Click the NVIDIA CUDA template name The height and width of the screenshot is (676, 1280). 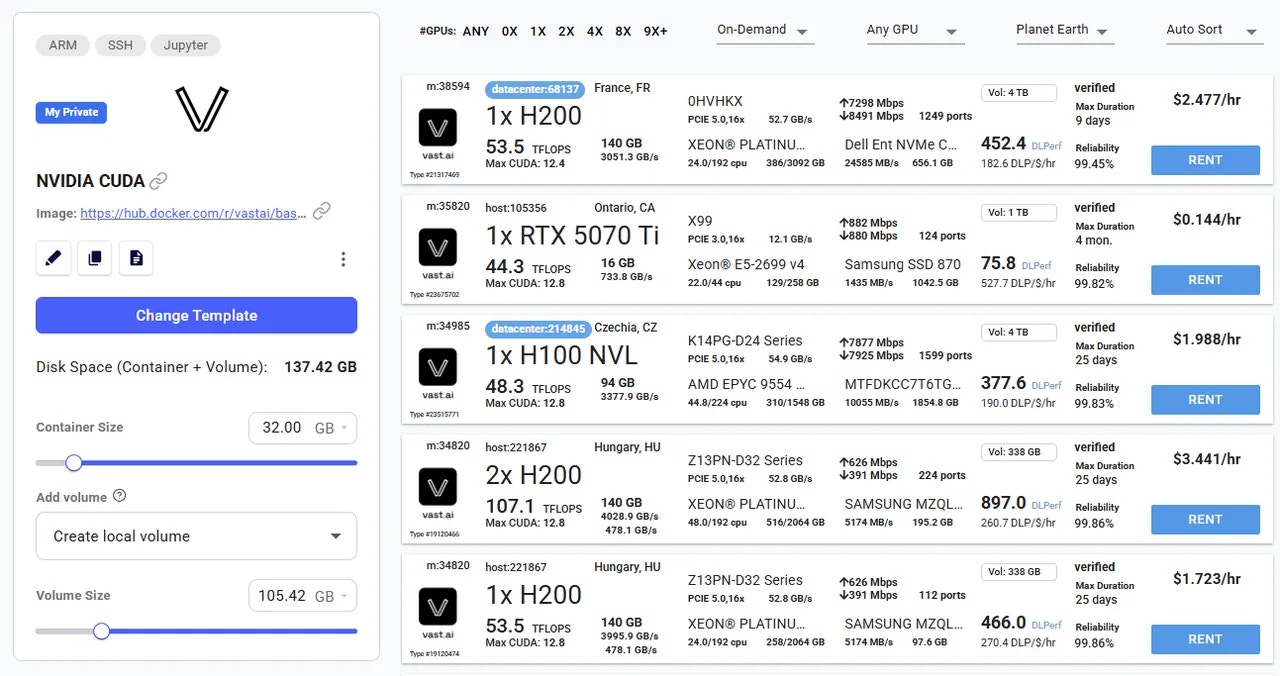90,181
